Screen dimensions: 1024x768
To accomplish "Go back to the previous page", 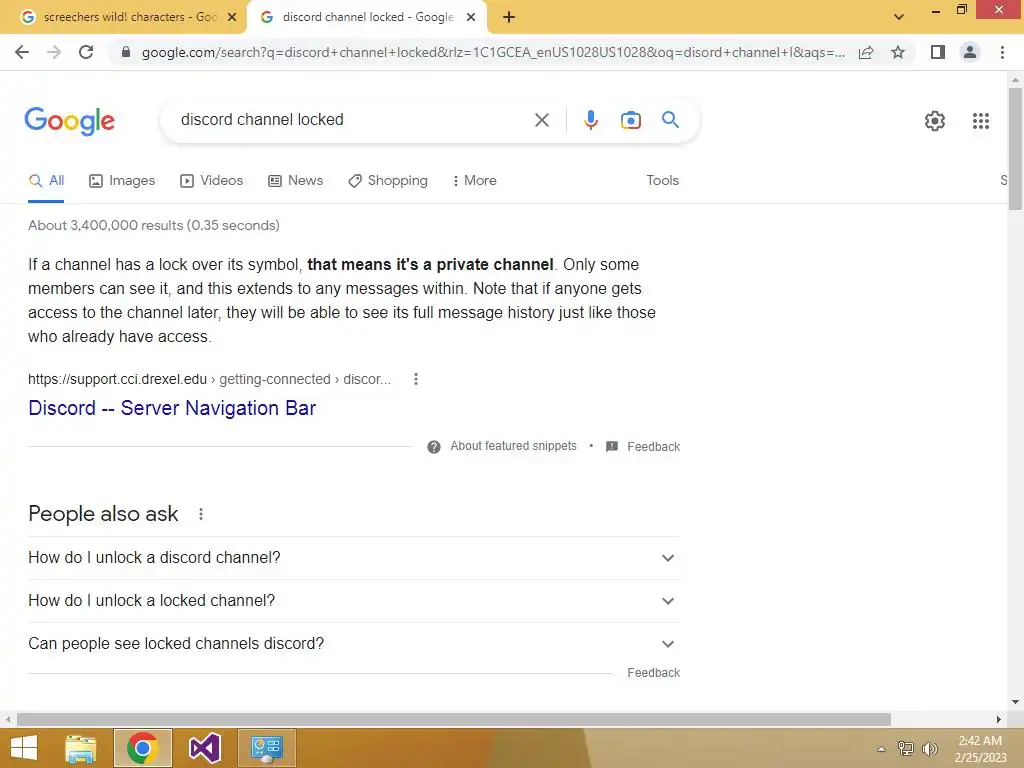I will click(22, 52).
